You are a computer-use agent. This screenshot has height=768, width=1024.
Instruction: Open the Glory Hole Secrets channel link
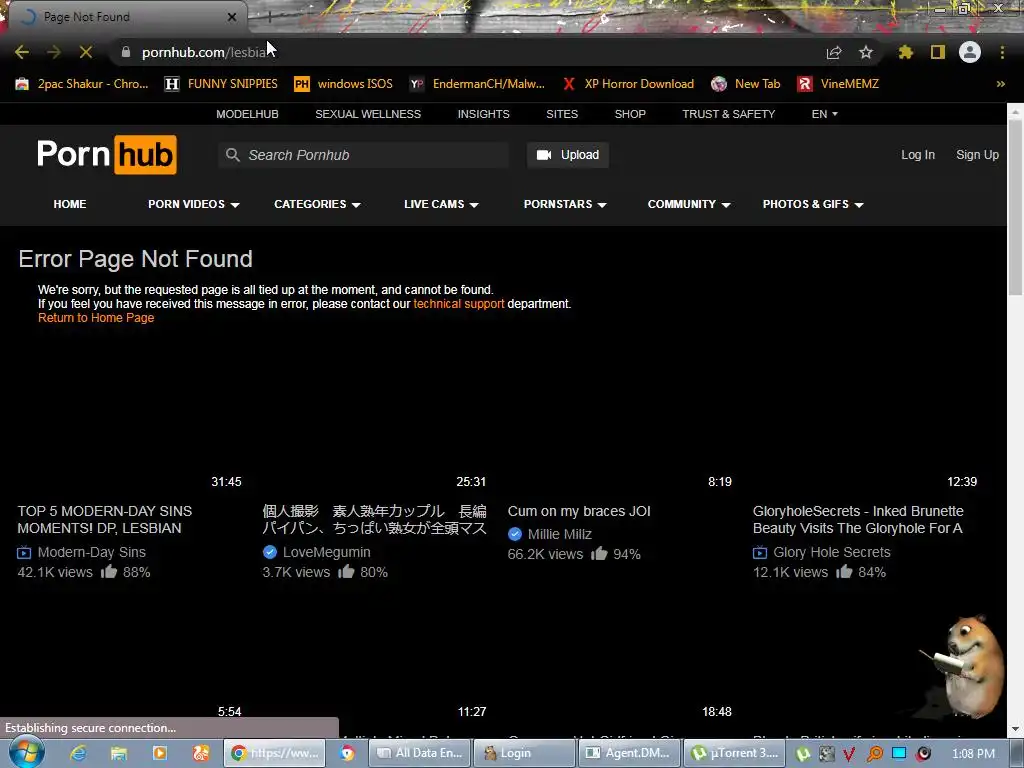click(831, 552)
